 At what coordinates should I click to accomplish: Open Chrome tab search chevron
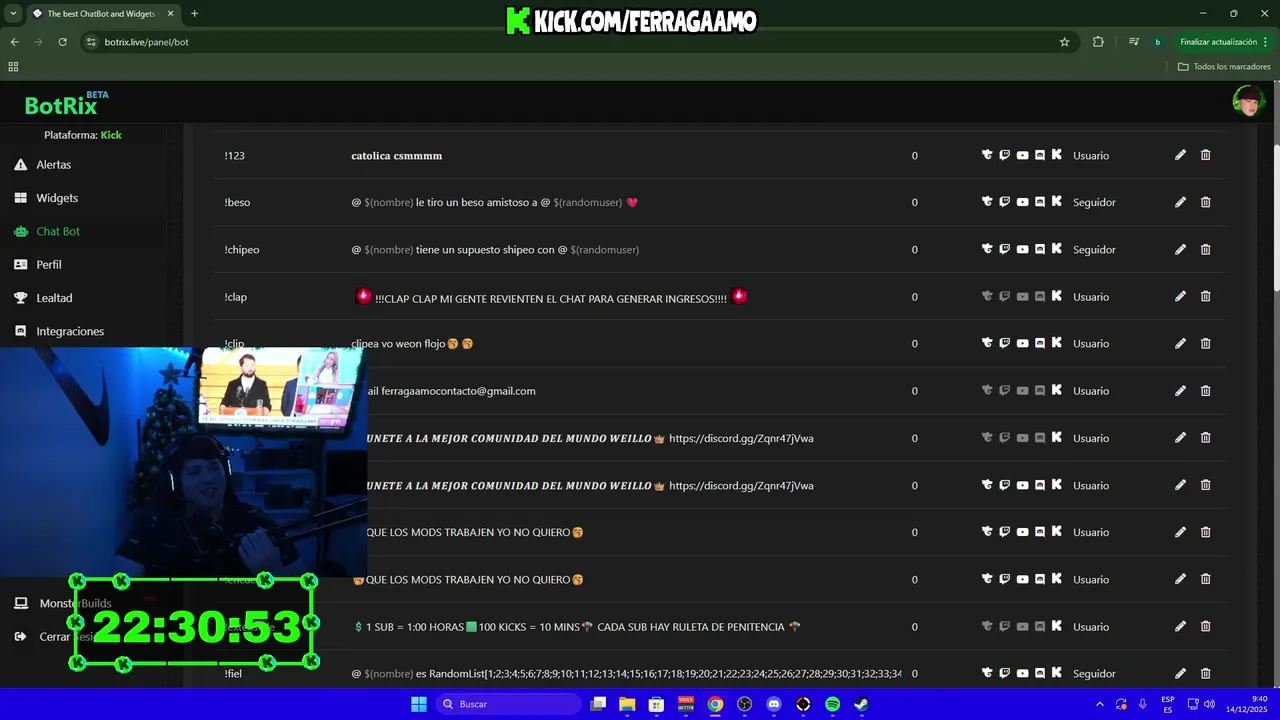(13, 13)
